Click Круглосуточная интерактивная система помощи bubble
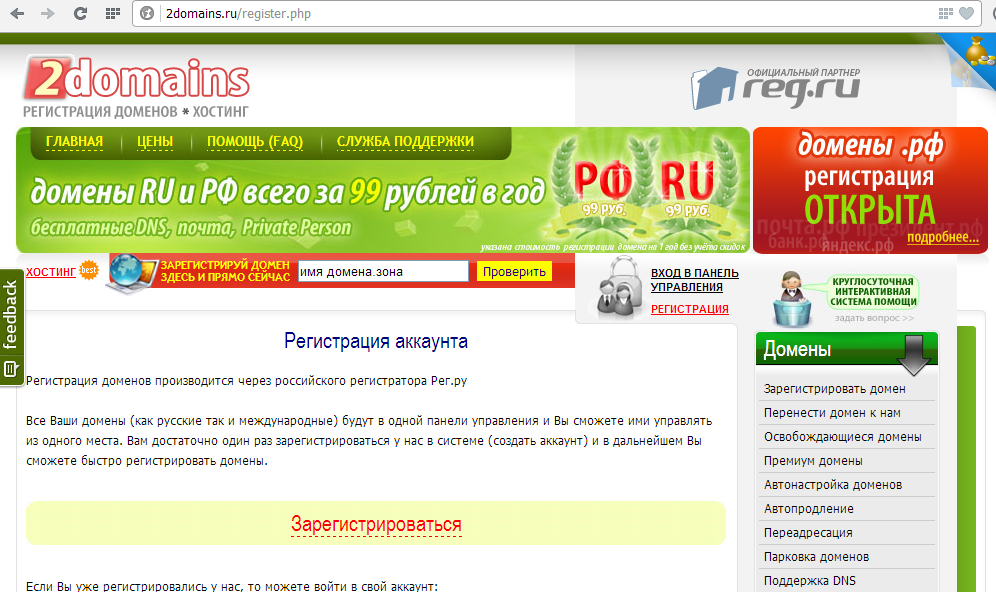Image resolution: width=996 pixels, height=592 pixels. click(x=873, y=292)
